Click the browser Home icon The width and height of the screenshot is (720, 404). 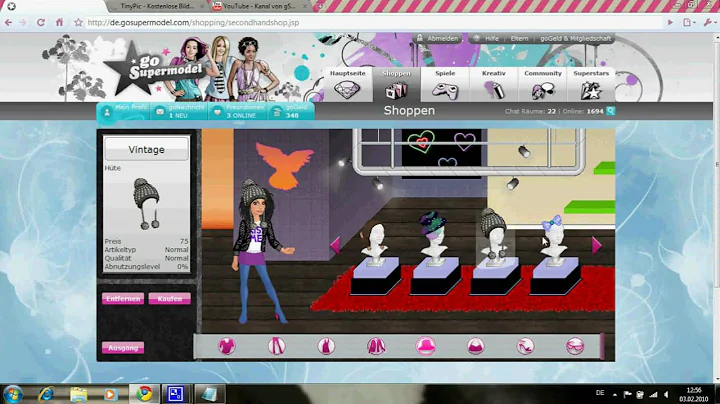click(x=59, y=22)
